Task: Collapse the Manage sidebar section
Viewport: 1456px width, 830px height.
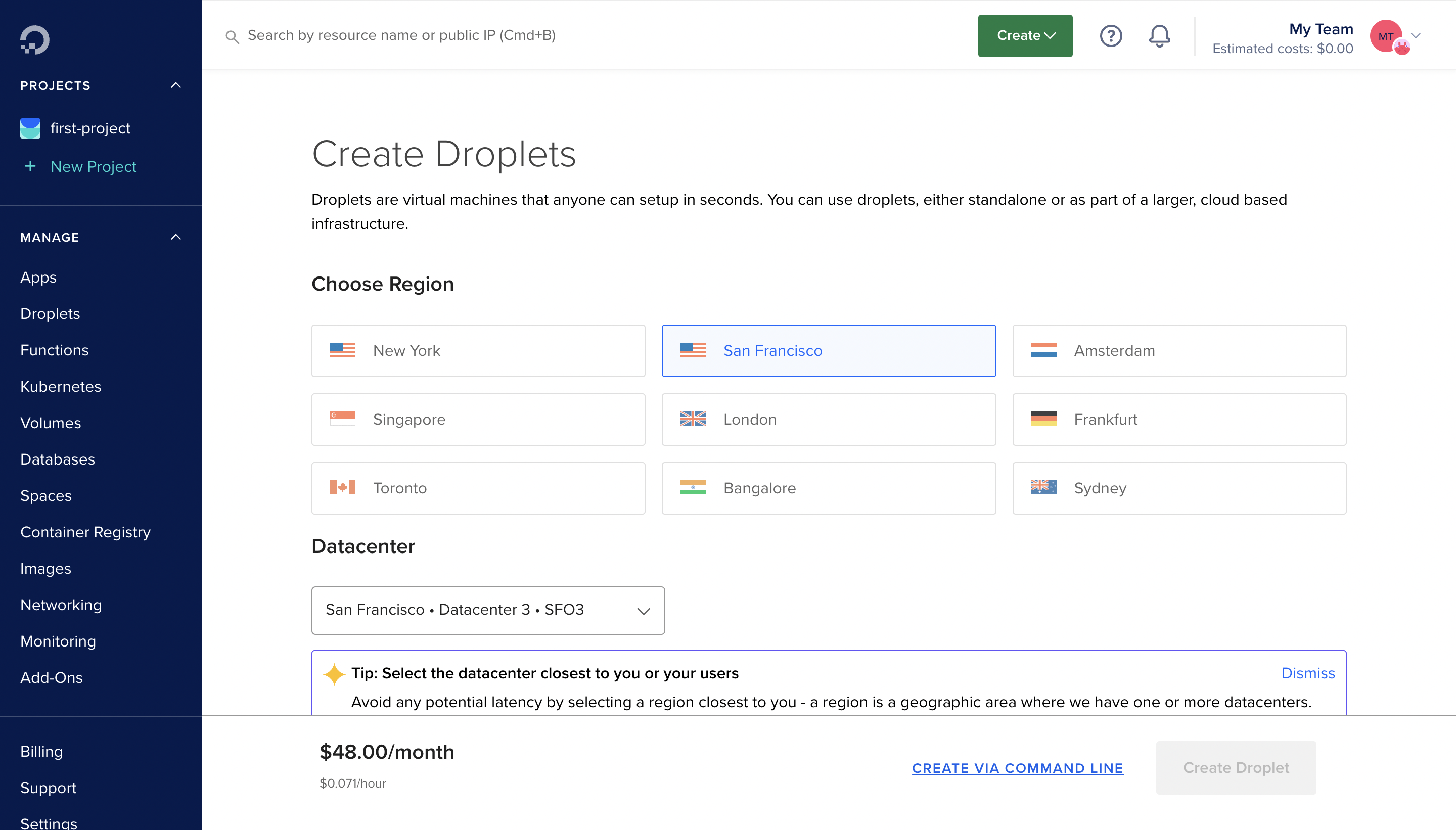Action: [x=175, y=237]
